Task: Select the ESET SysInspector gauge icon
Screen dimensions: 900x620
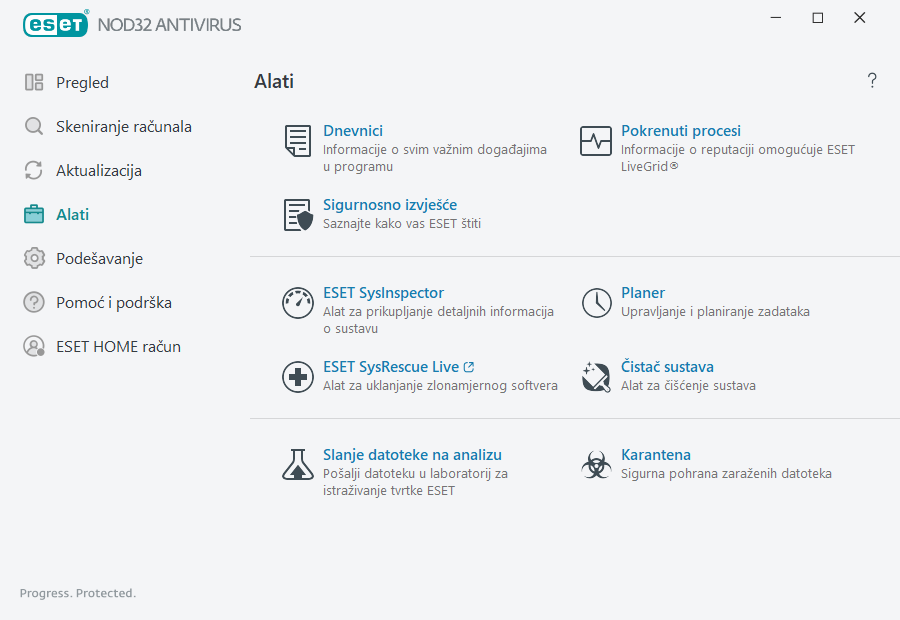Action: coord(297,303)
